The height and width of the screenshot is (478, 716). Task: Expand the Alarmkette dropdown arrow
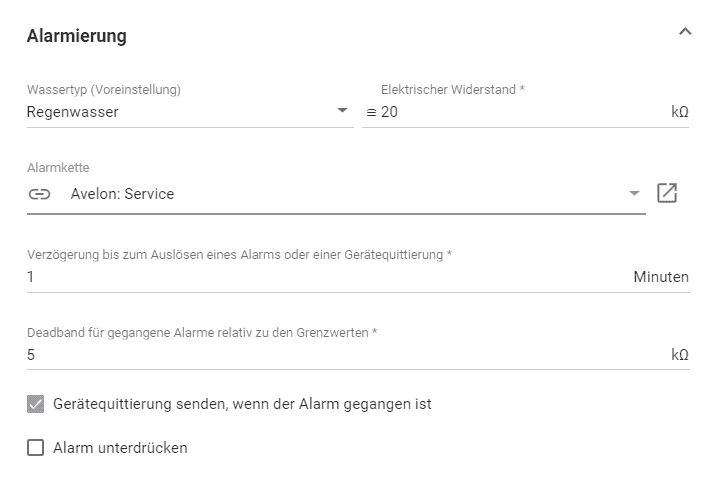point(634,194)
